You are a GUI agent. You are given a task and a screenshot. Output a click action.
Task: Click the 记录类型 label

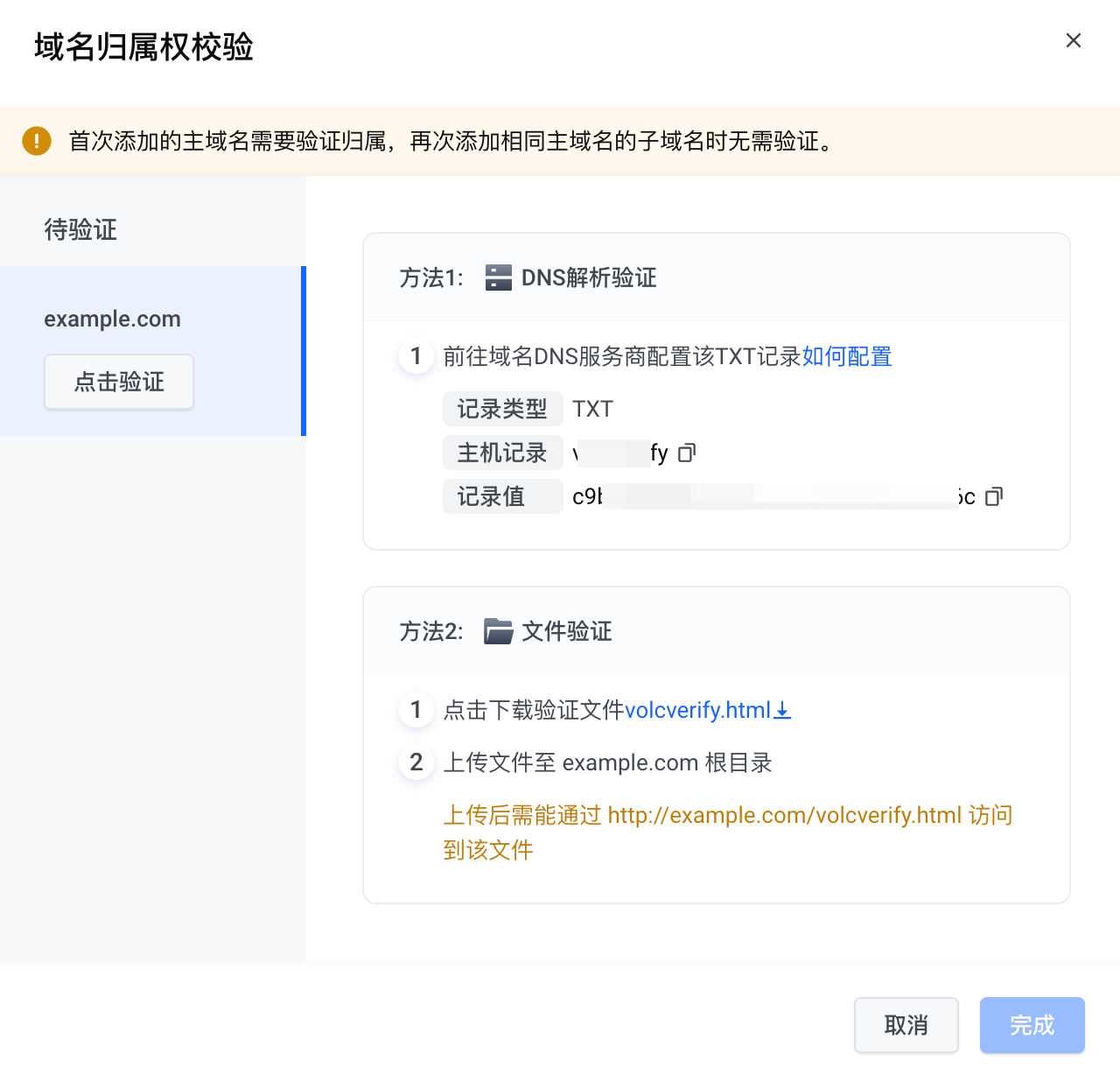[502, 409]
